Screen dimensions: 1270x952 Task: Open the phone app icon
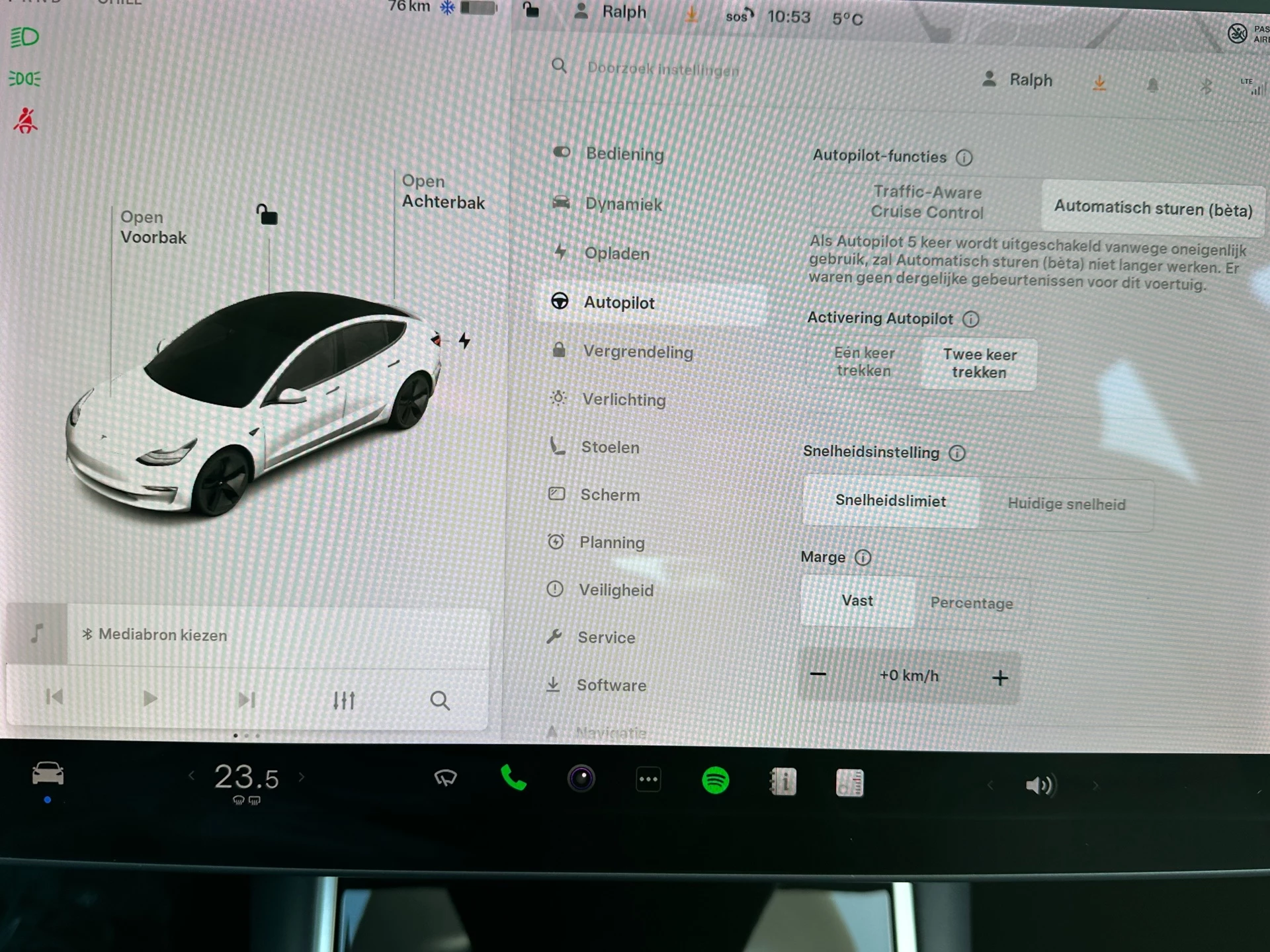click(514, 779)
